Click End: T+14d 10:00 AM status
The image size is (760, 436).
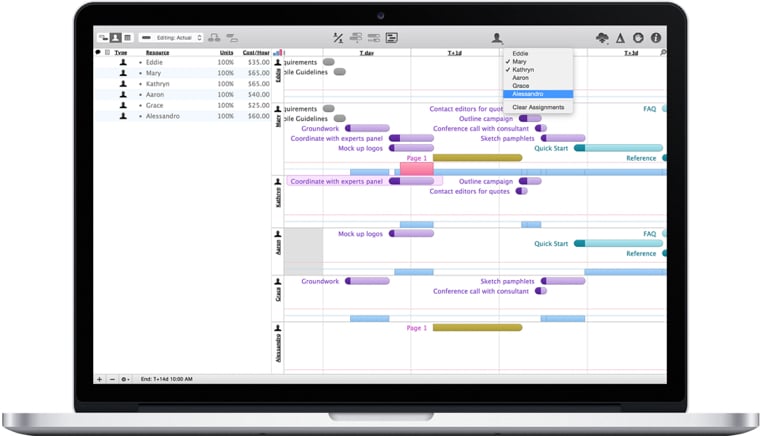tap(166, 379)
